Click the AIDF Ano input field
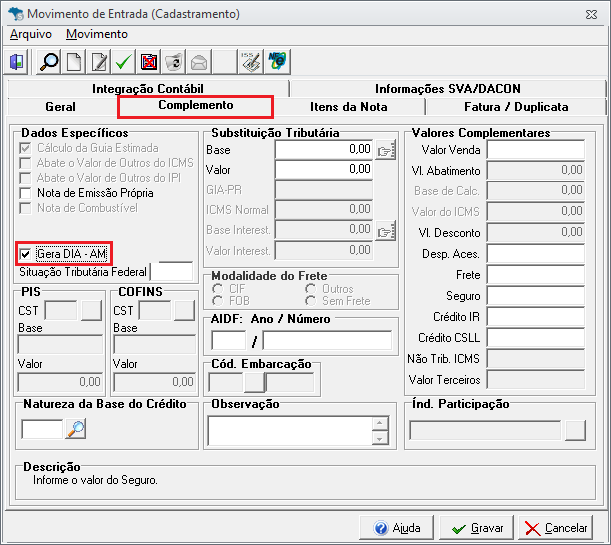Screen dimensions: 611x545 tap(229, 340)
